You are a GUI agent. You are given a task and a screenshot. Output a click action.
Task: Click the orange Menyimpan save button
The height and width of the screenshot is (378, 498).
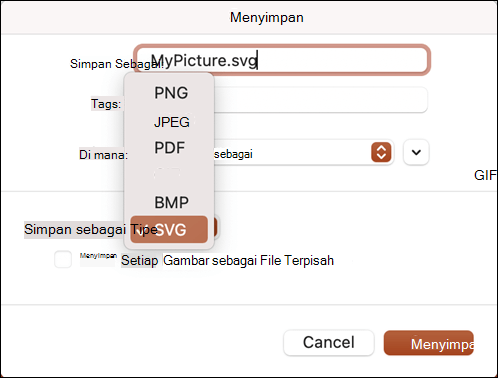(x=429, y=343)
